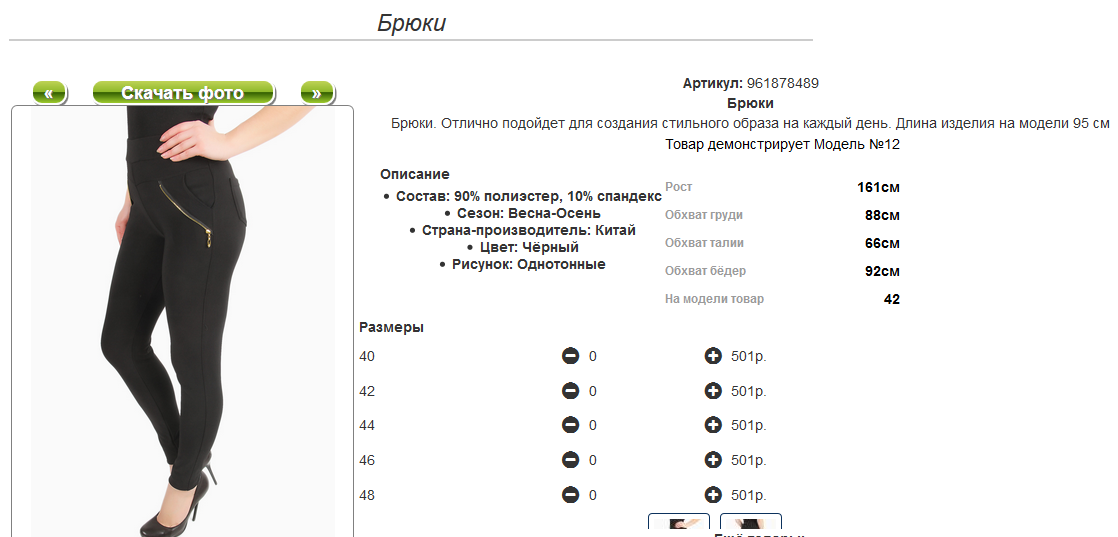
Task: Click the На модели товар value 42
Action: point(892,299)
